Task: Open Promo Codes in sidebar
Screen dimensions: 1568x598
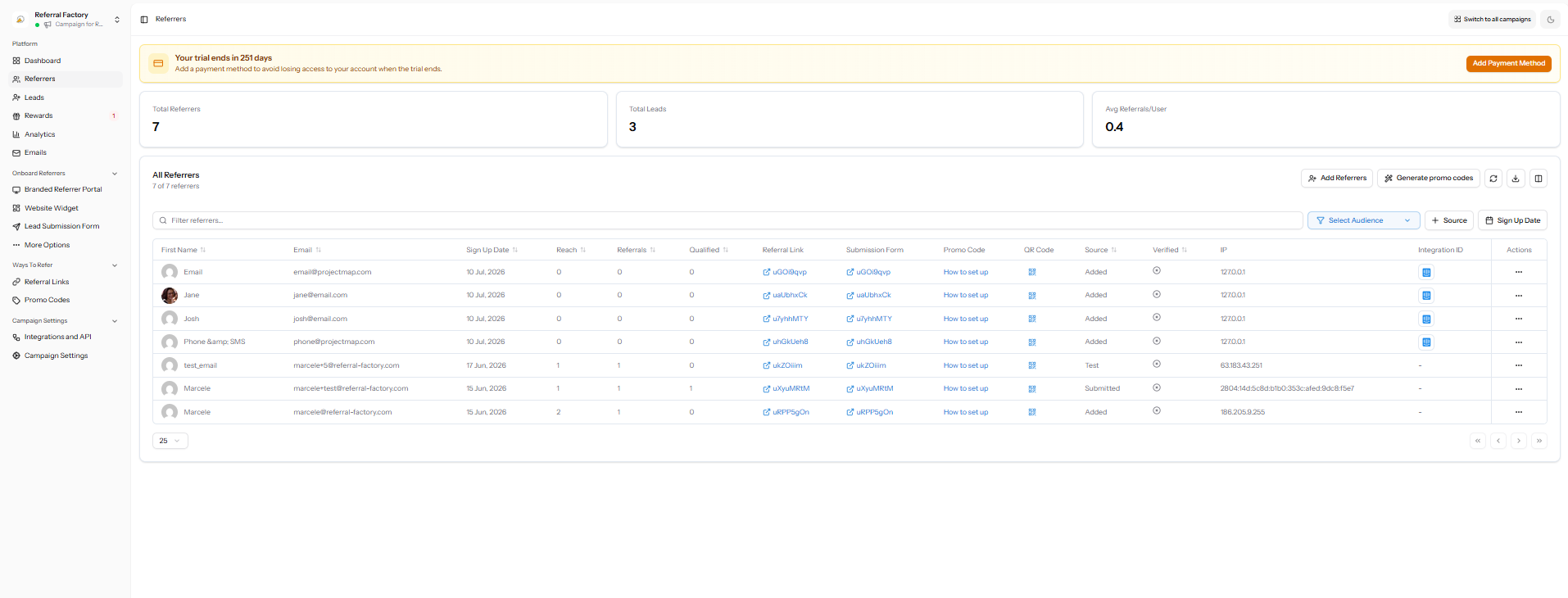Action: click(66, 300)
